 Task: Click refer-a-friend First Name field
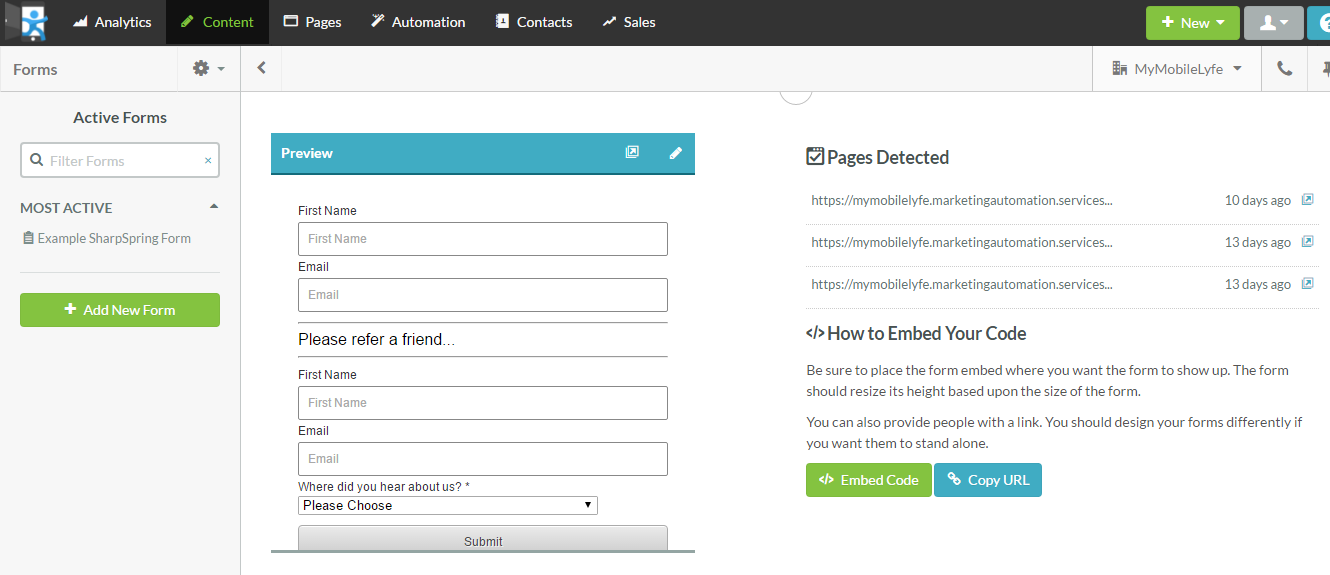(x=483, y=403)
